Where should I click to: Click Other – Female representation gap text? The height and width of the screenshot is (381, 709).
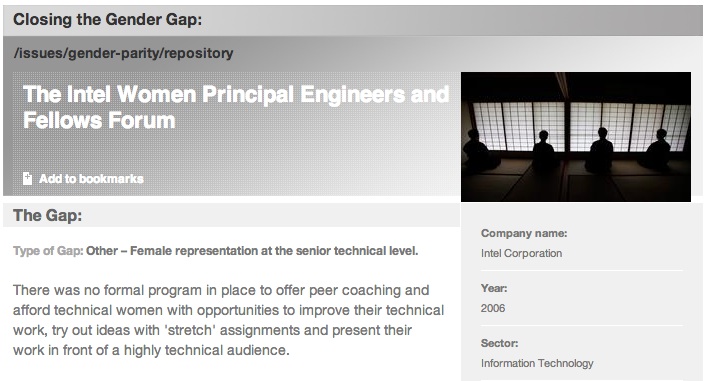tap(252, 251)
